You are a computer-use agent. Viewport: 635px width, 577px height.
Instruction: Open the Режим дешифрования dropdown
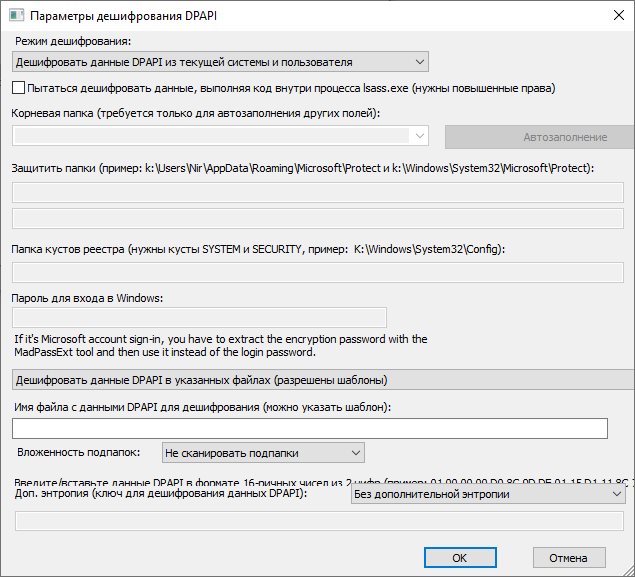point(220,62)
